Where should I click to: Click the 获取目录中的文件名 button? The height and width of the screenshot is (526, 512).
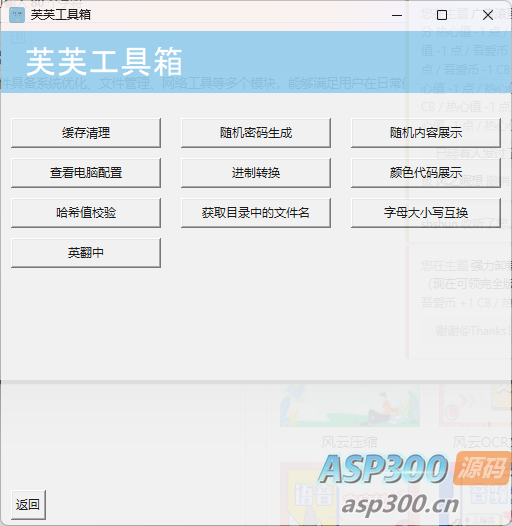[256, 213]
